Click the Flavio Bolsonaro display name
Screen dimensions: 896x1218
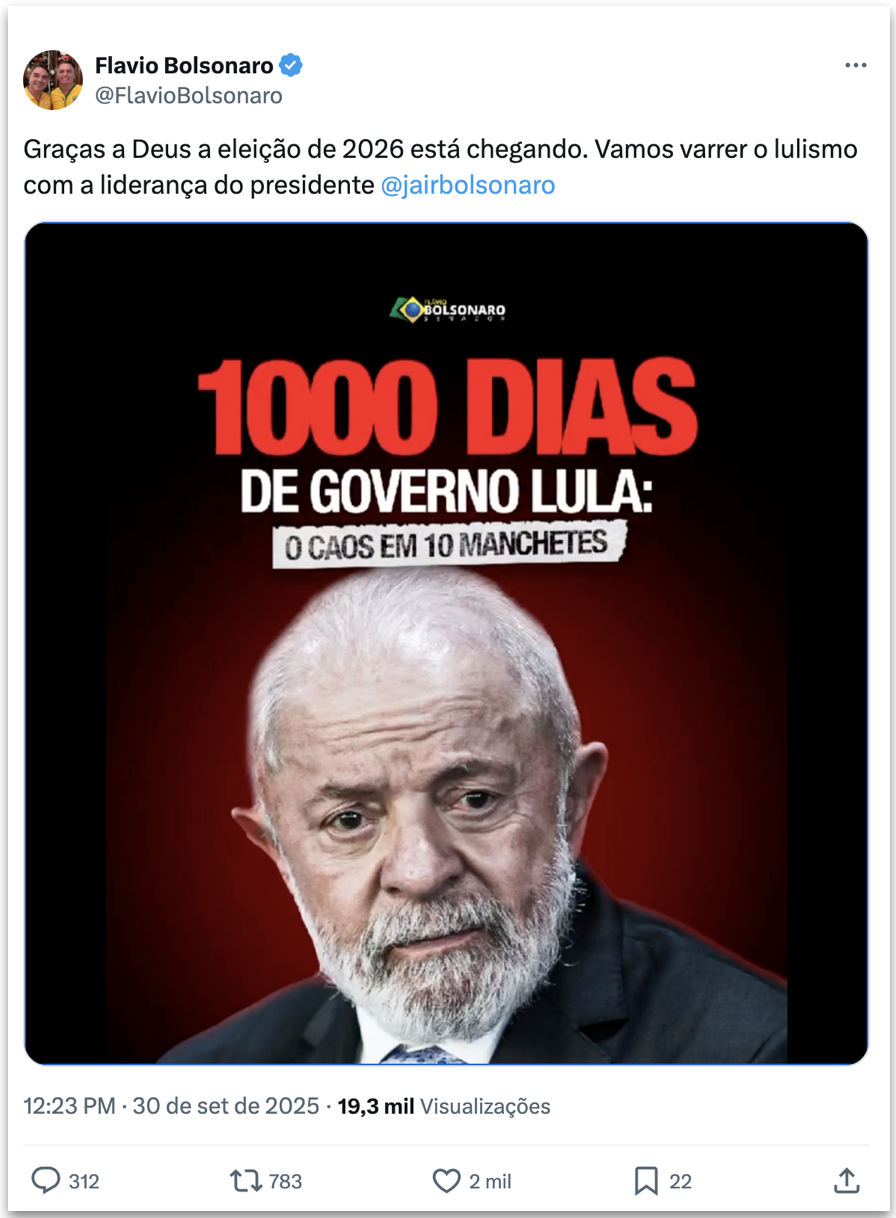(x=184, y=66)
